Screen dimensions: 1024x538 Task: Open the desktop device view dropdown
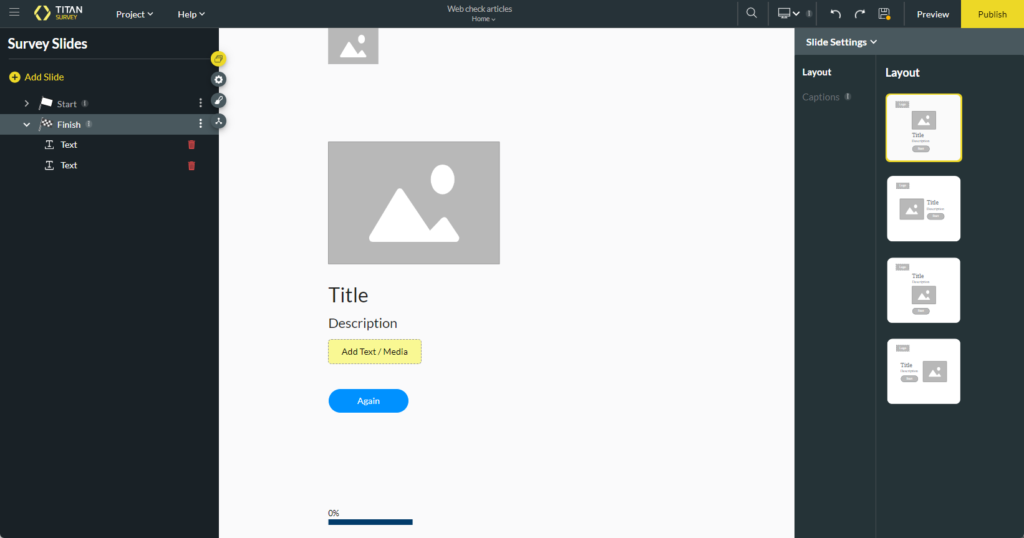[x=788, y=14]
